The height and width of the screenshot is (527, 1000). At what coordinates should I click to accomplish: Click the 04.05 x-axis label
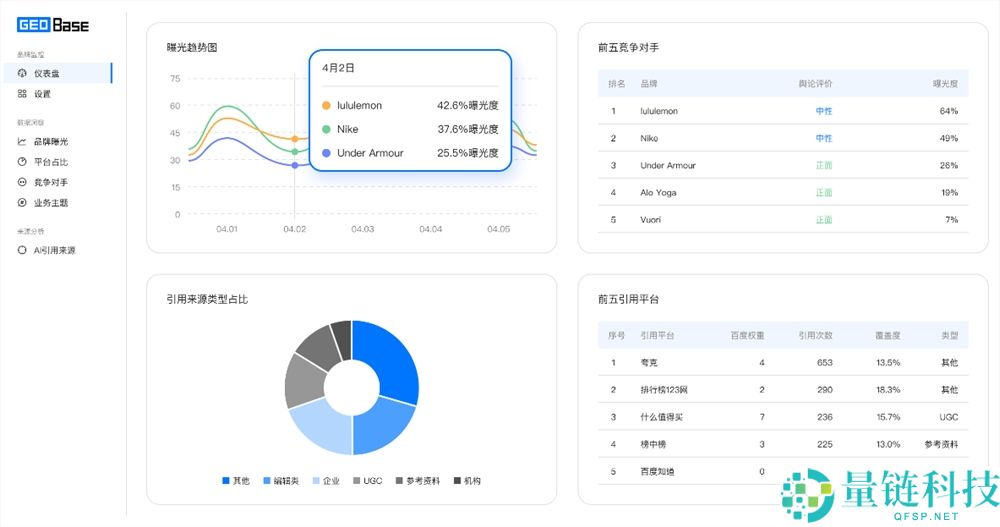tap(498, 229)
